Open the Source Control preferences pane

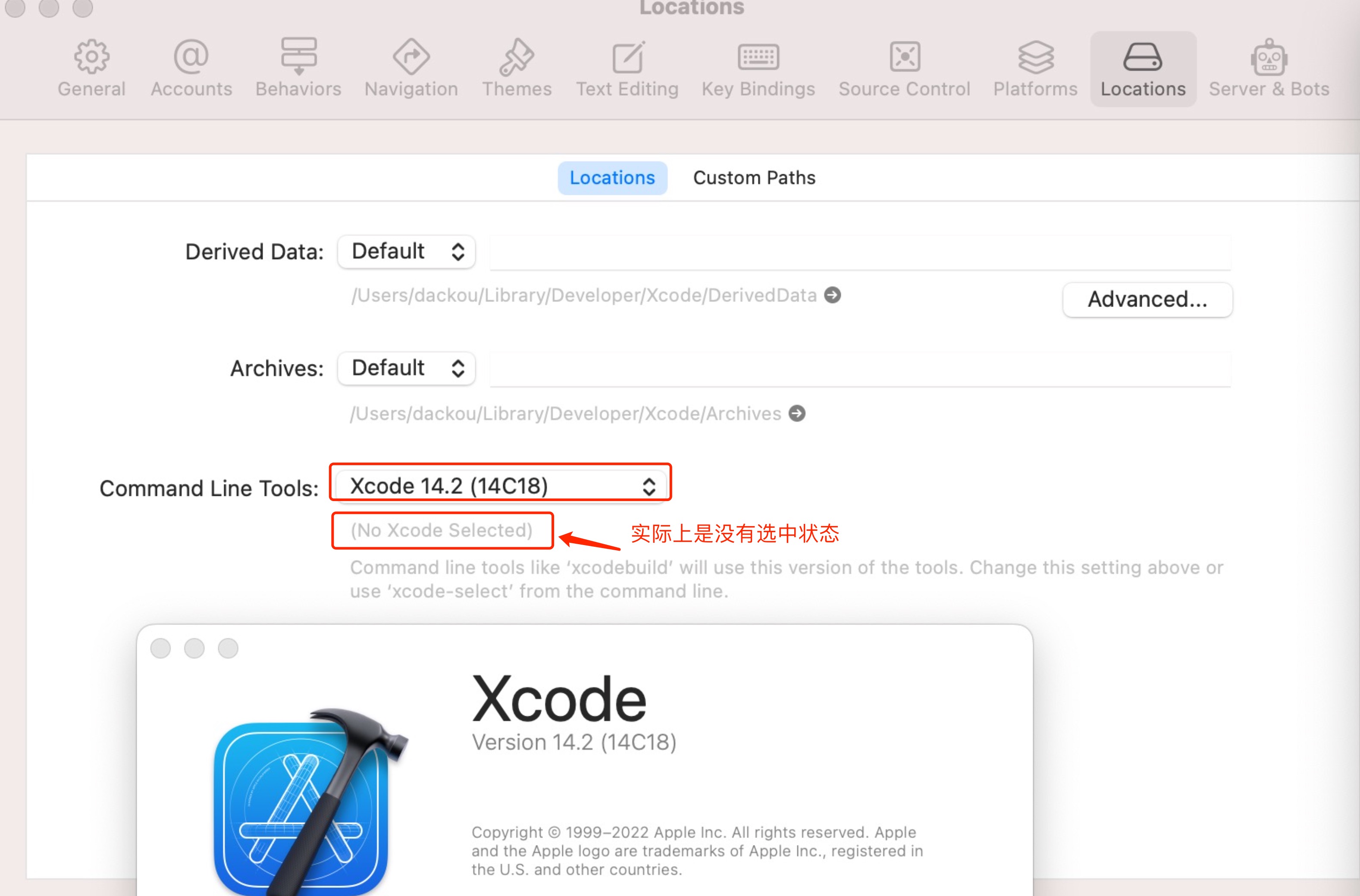pyautogui.click(x=905, y=69)
